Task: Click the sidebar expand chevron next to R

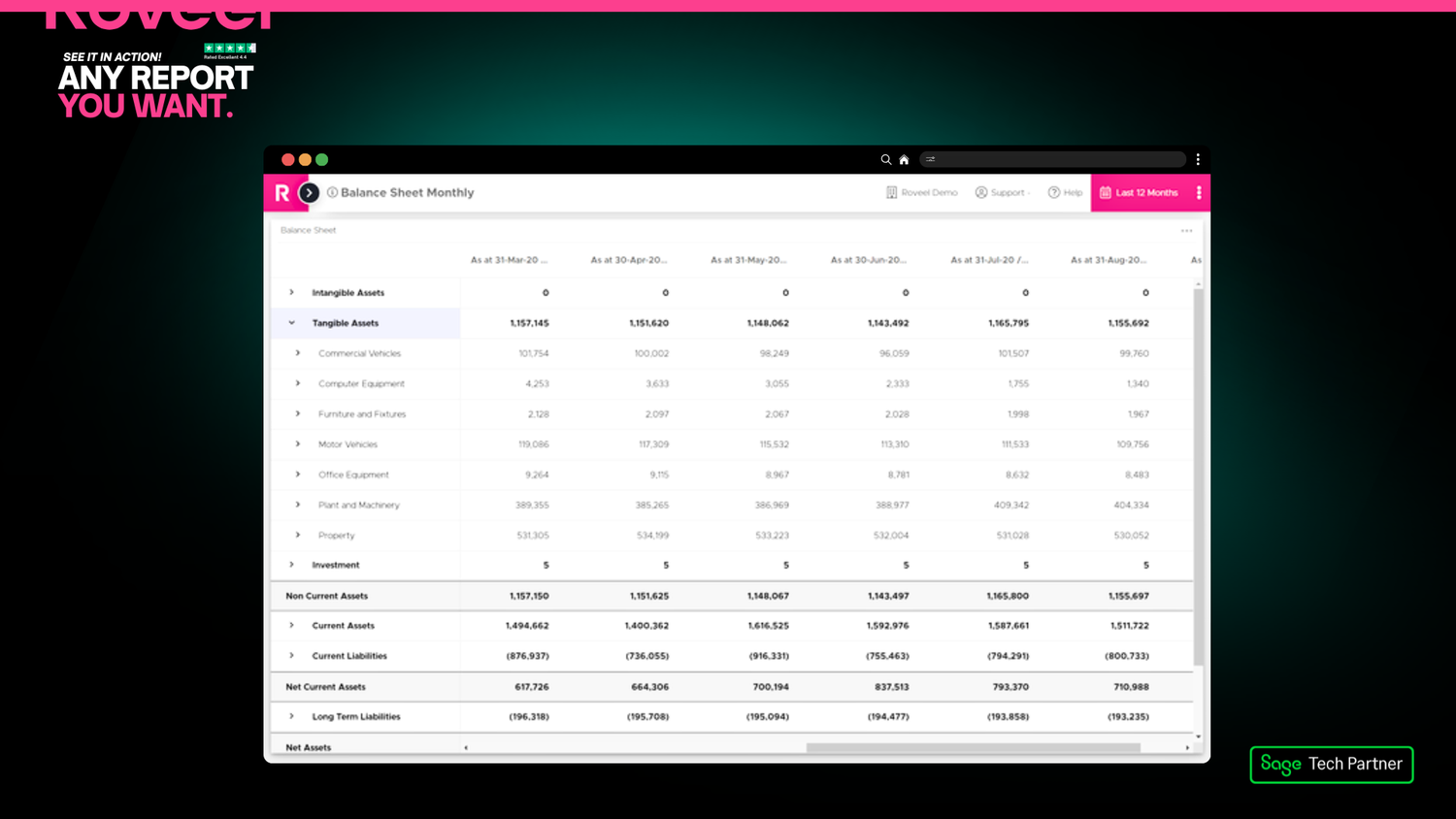Action: [309, 192]
